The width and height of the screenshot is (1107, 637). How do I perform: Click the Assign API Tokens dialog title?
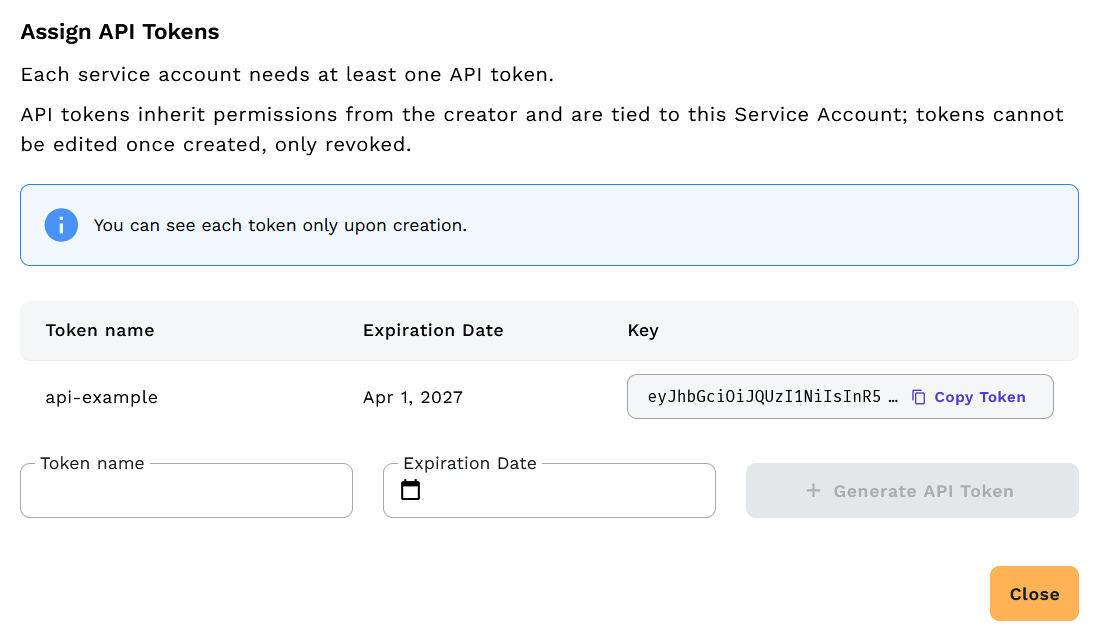(x=119, y=31)
